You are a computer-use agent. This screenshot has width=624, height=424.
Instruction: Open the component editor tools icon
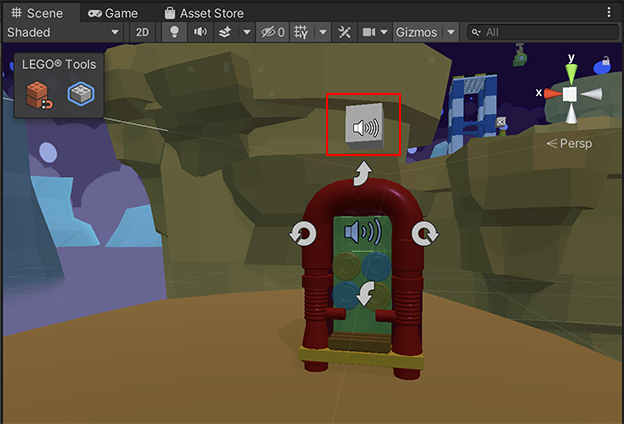coord(345,32)
